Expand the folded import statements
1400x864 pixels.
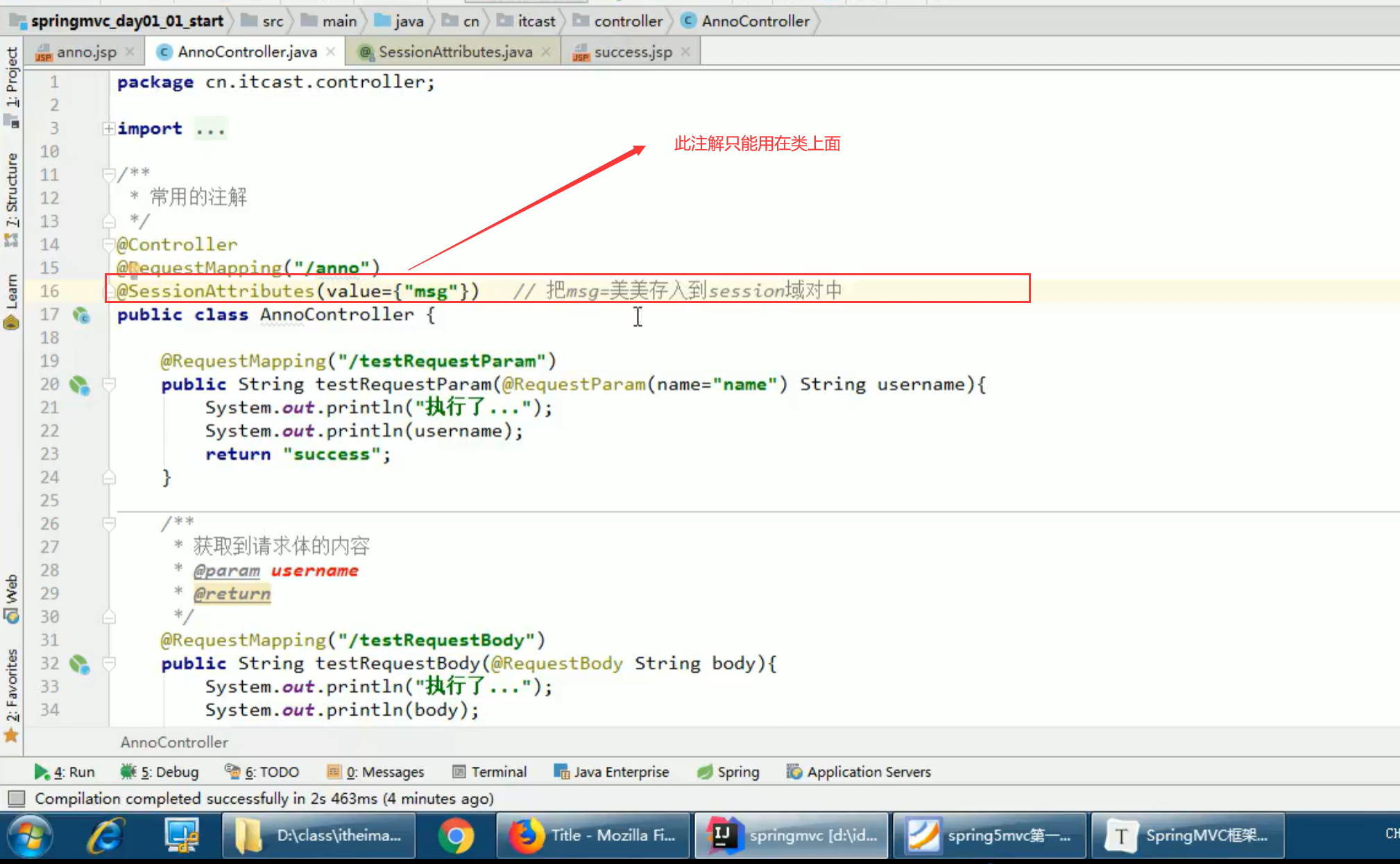click(108, 128)
